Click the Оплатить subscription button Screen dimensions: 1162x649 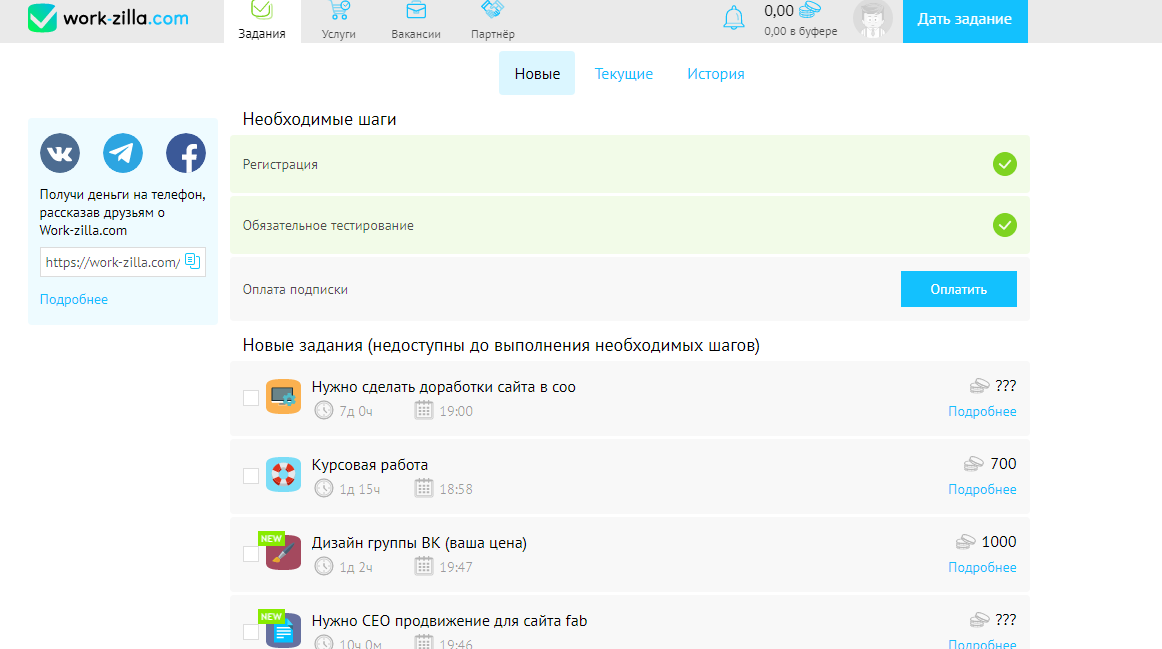pyautogui.click(x=959, y=289)
